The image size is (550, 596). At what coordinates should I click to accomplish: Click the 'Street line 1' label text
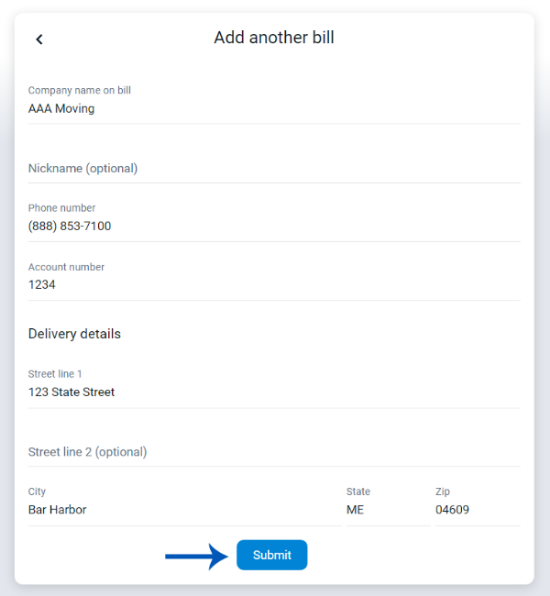(x=55, y=374)
